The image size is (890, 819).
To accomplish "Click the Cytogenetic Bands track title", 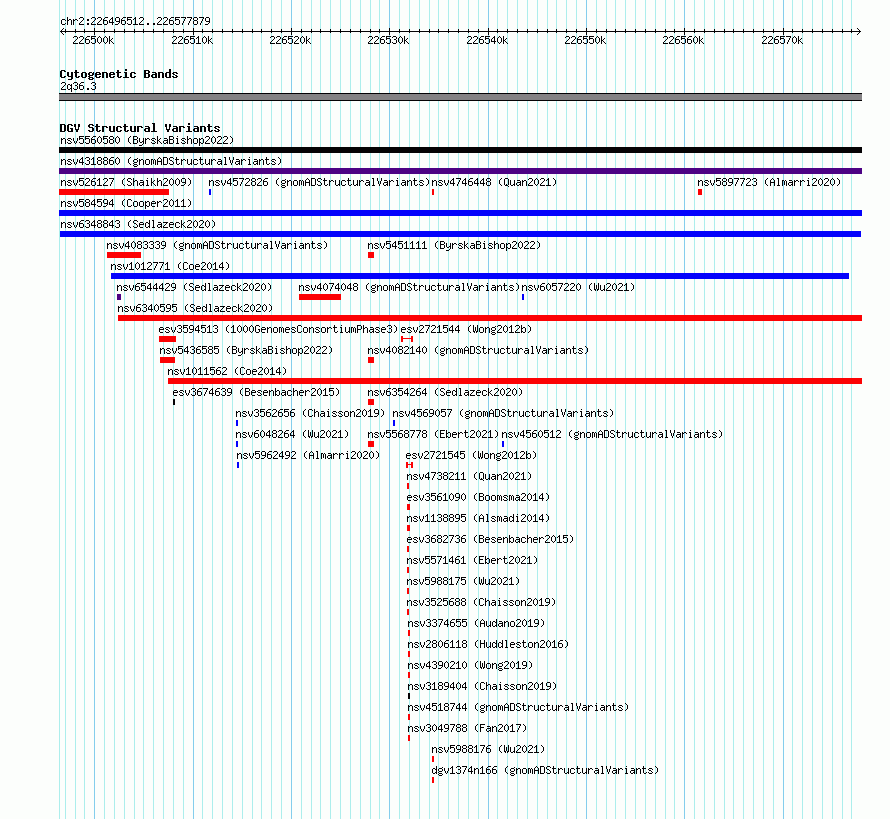I will [x=119, y=74].
